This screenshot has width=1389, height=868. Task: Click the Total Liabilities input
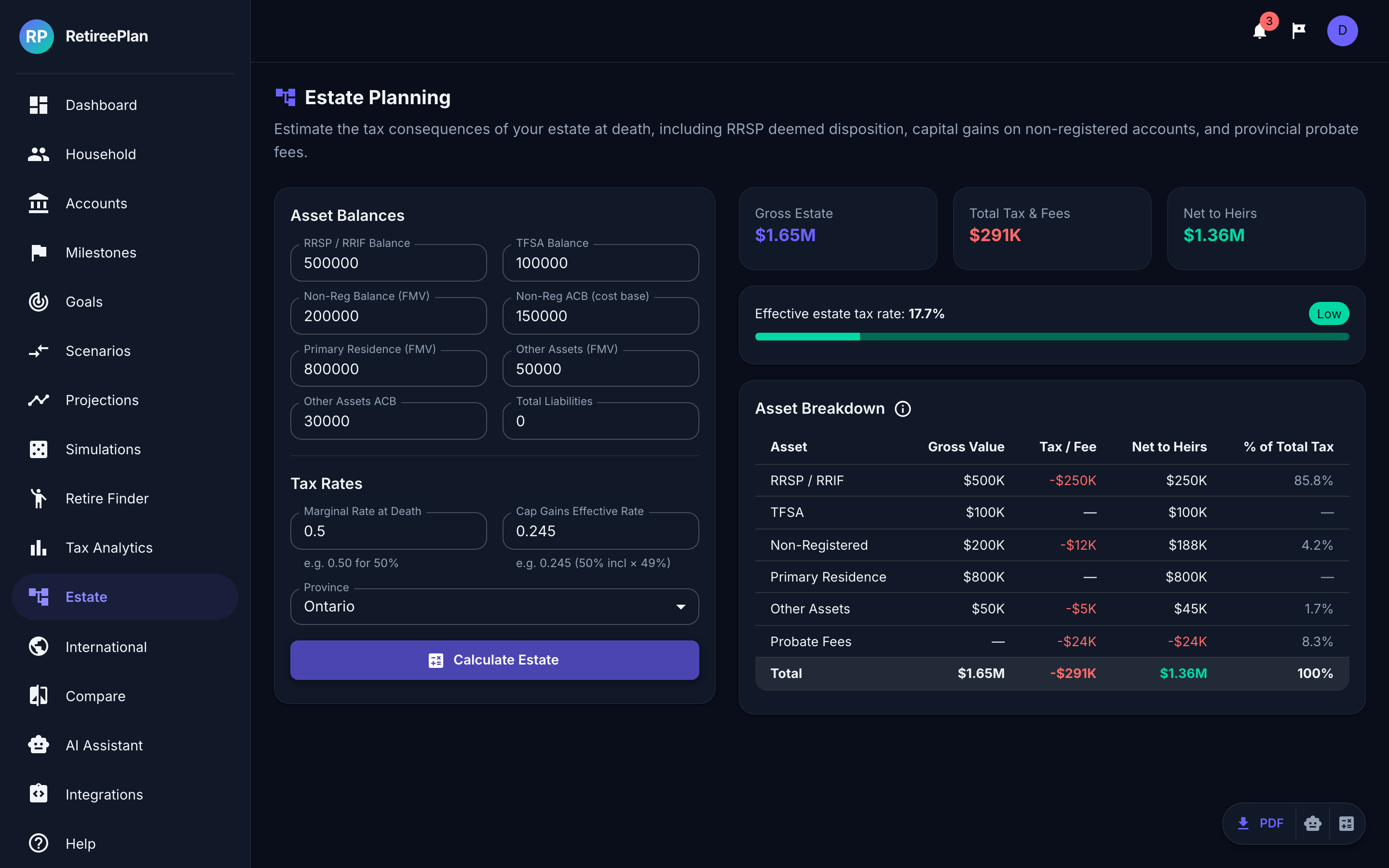(x=600, y=421)
